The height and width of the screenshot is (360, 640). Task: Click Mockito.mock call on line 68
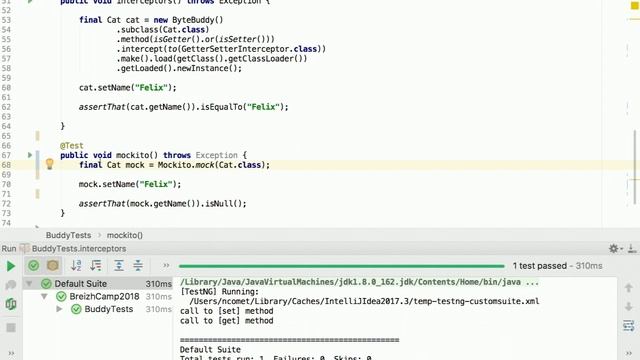tap(187, 165)
